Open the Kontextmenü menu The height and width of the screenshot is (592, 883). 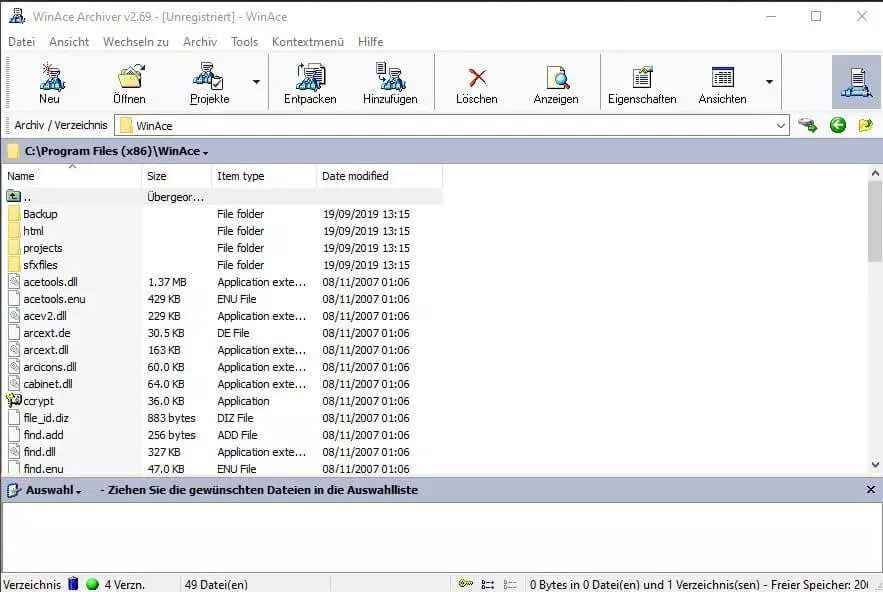click(x=307, y=42)
